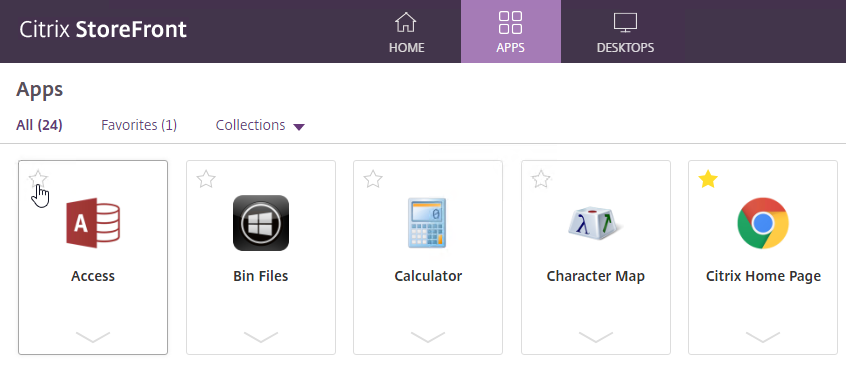Launch the Calculator app icon

427,223
